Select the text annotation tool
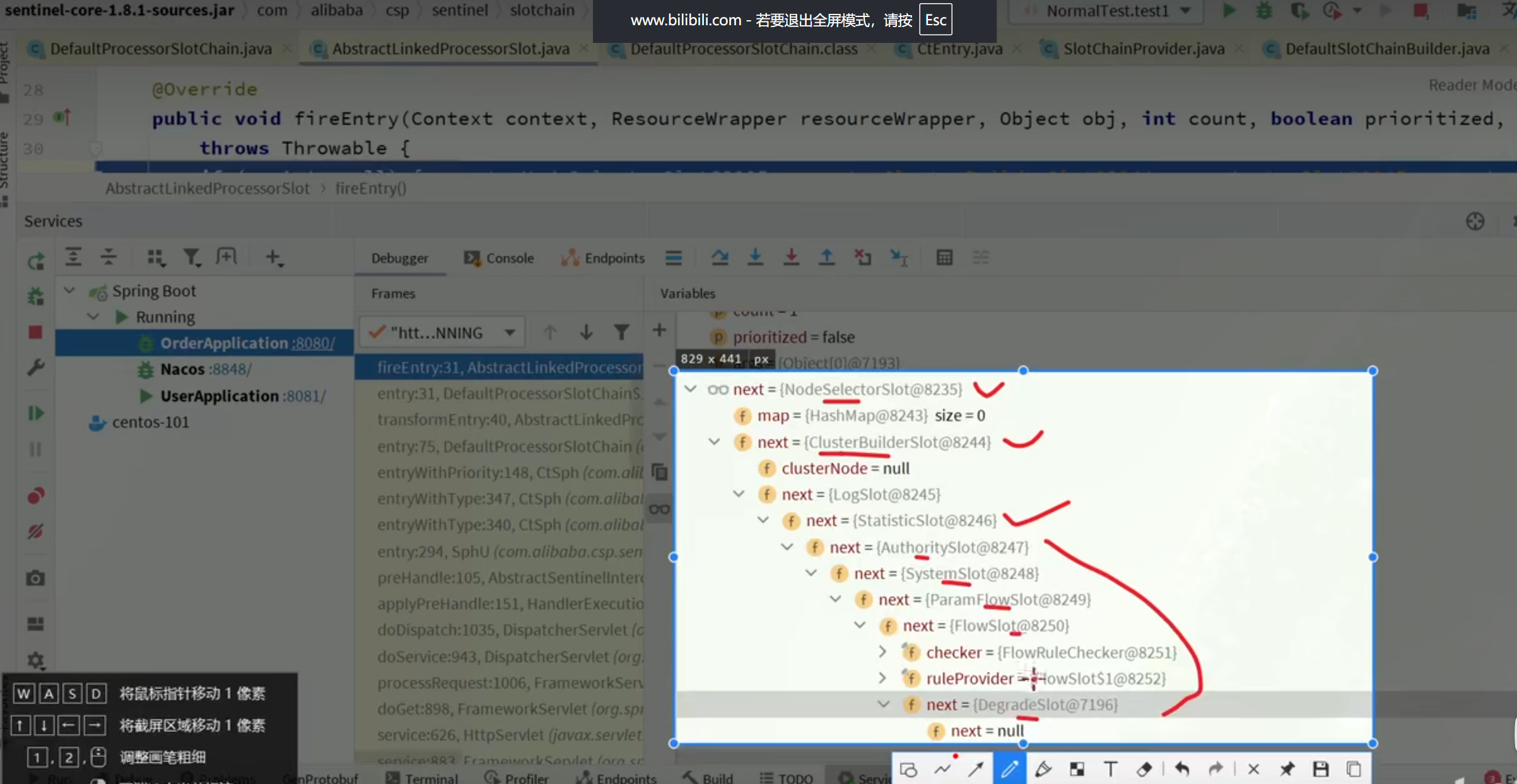The image size is (1517, 784). (x=1110, y=769)
